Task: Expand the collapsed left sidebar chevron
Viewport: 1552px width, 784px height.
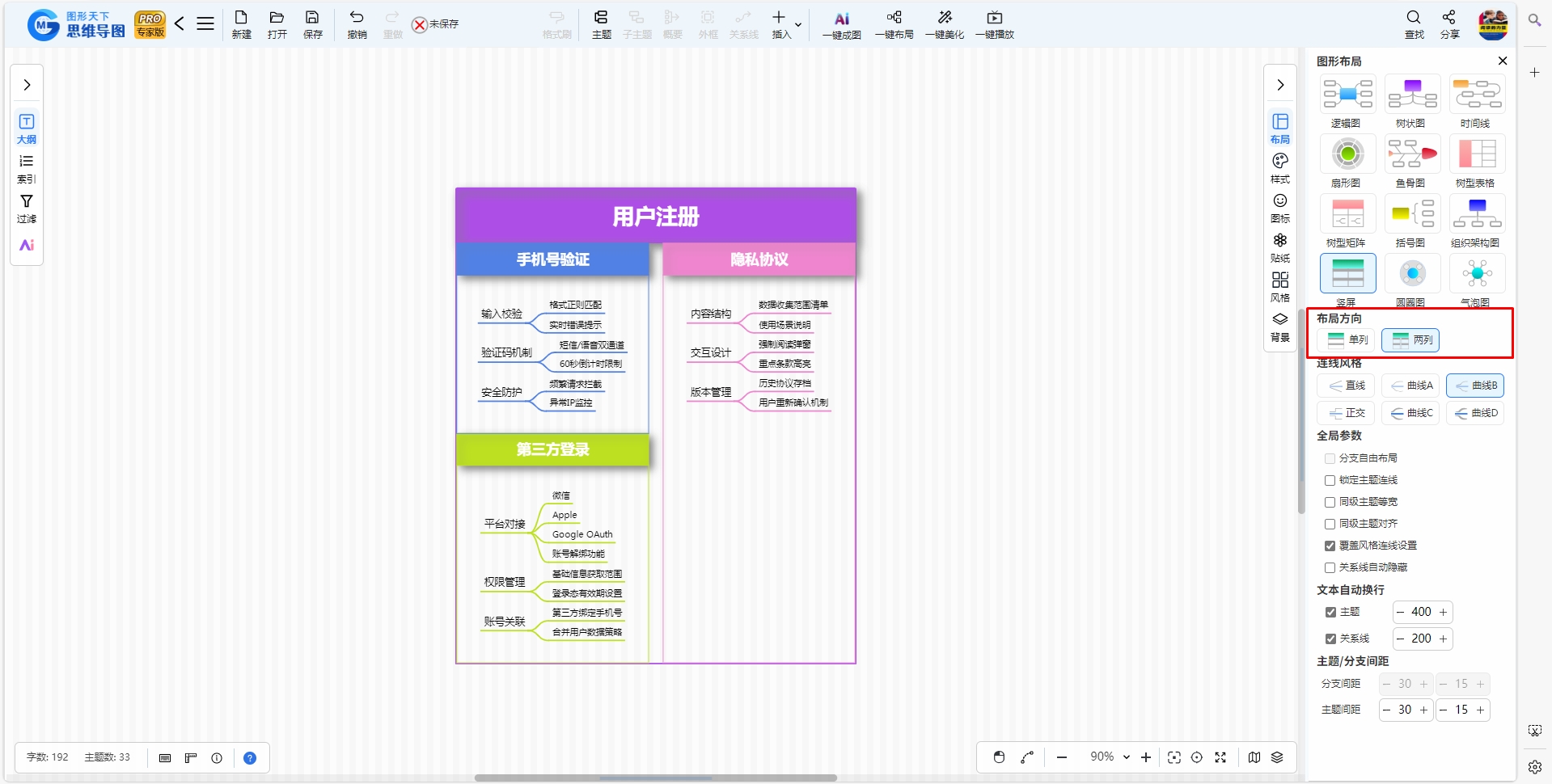Action: tap(27, 85)
